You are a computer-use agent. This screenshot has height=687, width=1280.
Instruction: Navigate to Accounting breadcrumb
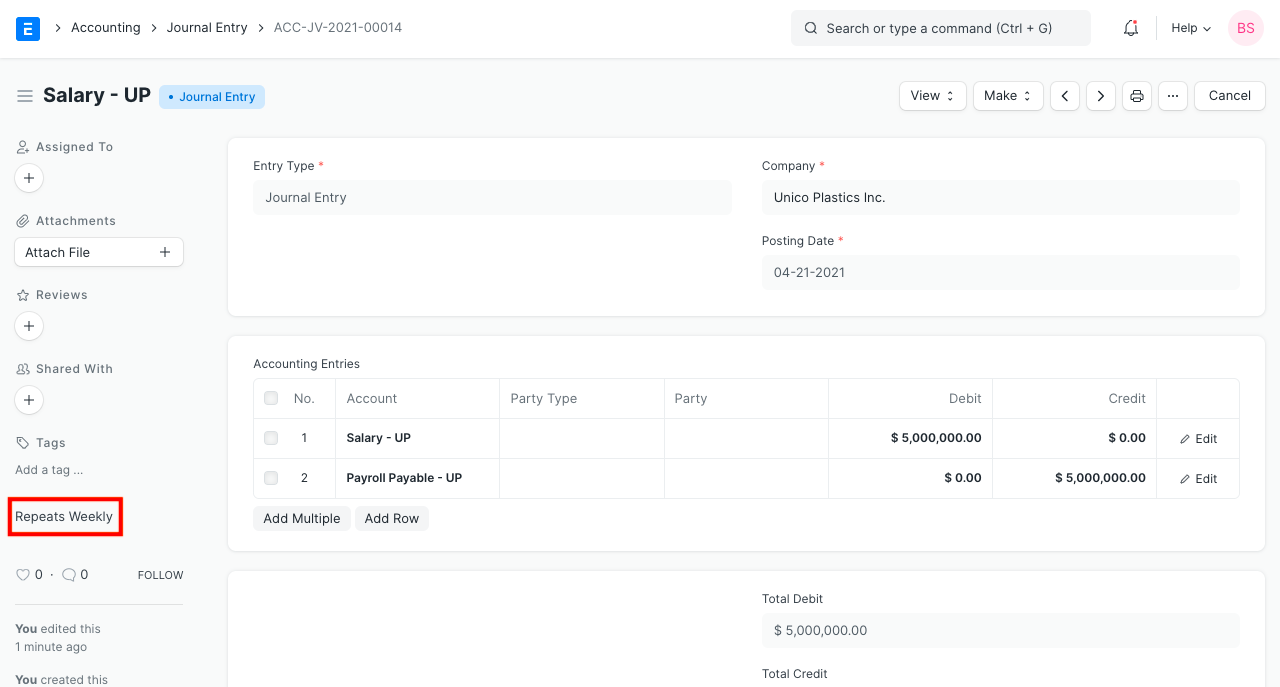tap(105, 28)
